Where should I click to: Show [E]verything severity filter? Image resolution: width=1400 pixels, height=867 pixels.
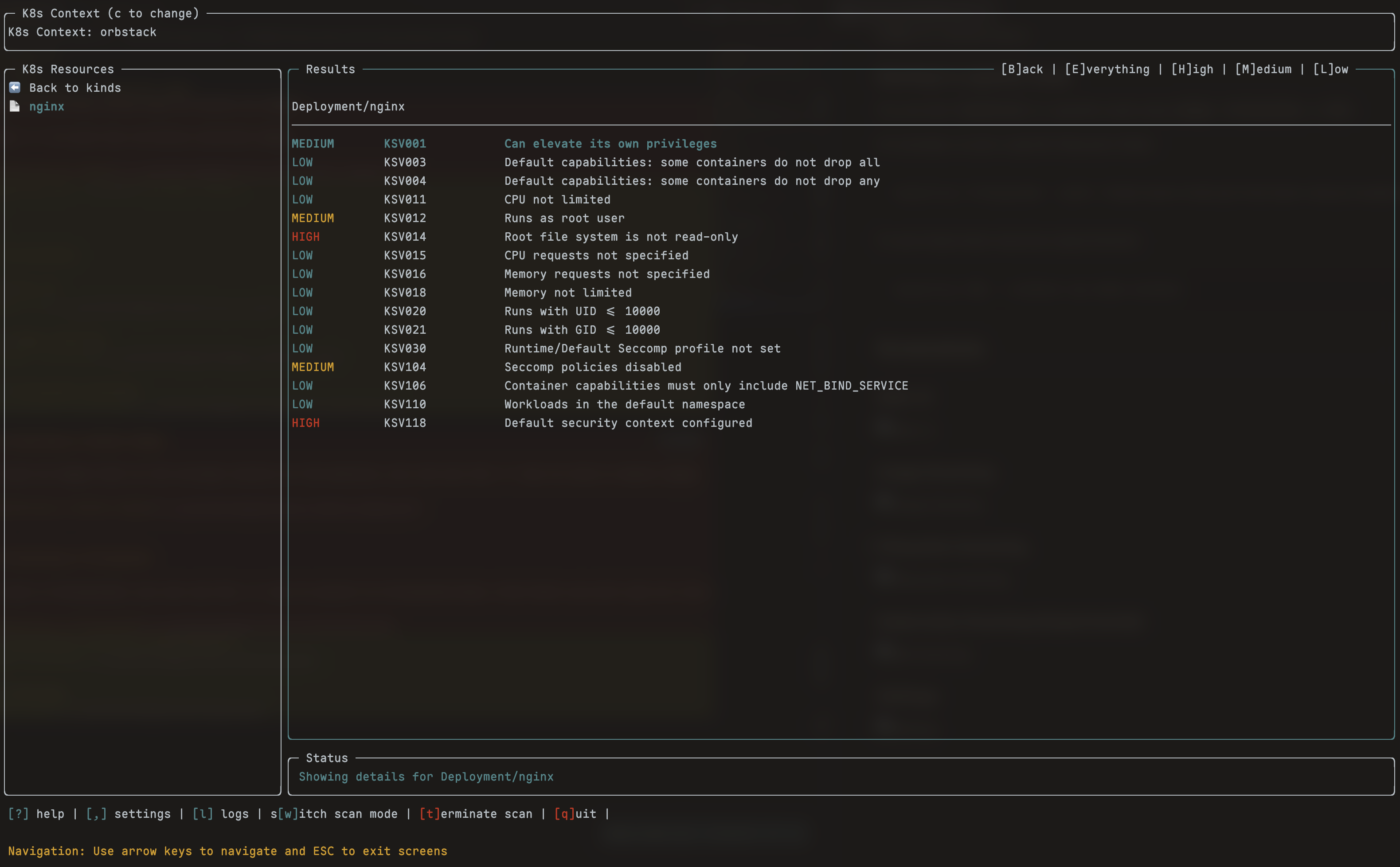click(x=1107, y=70)
